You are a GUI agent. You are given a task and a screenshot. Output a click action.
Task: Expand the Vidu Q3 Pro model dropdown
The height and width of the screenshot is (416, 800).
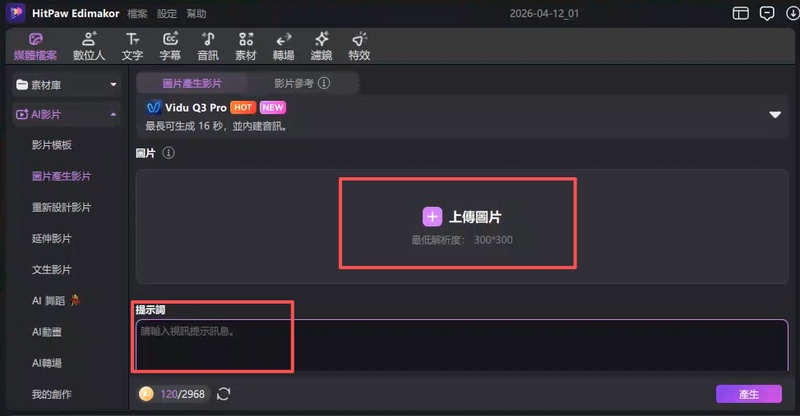775,115
